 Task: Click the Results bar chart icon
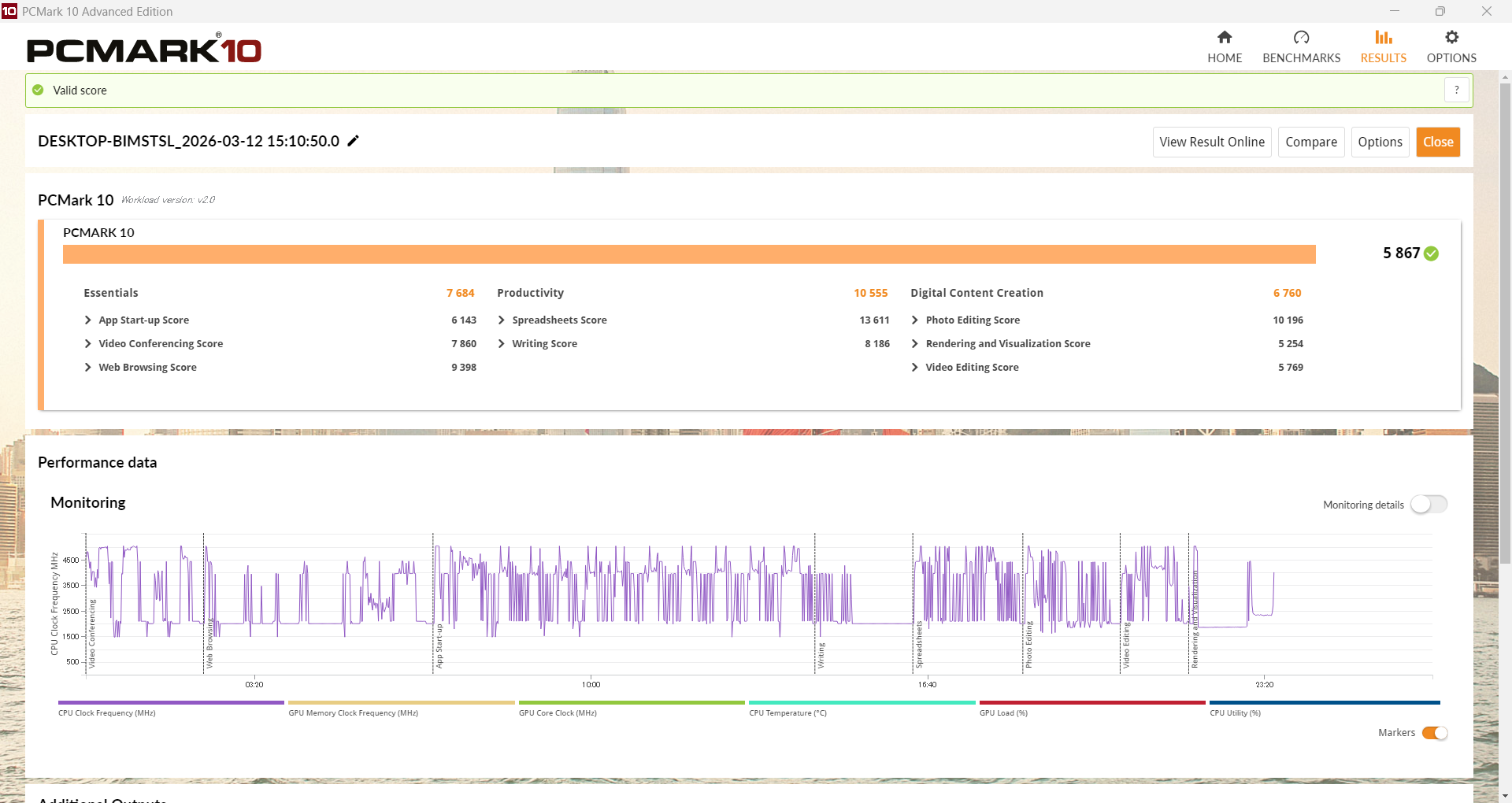point(1383,38)
